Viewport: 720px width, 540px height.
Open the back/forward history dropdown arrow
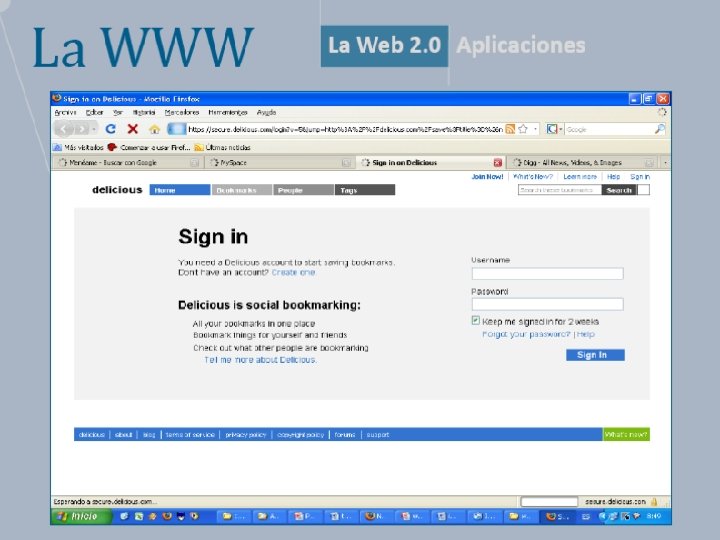94,129
